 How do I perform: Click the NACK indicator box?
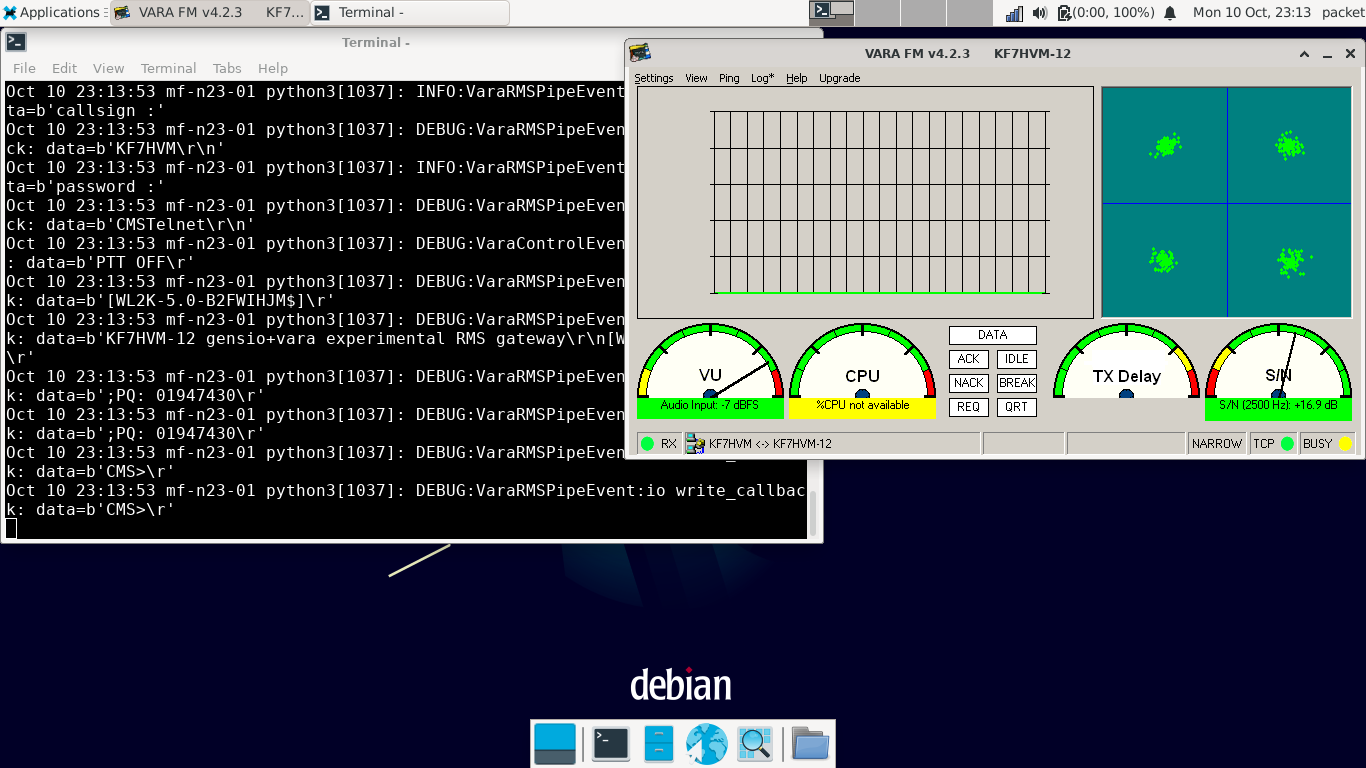click(x=969, y=383)
